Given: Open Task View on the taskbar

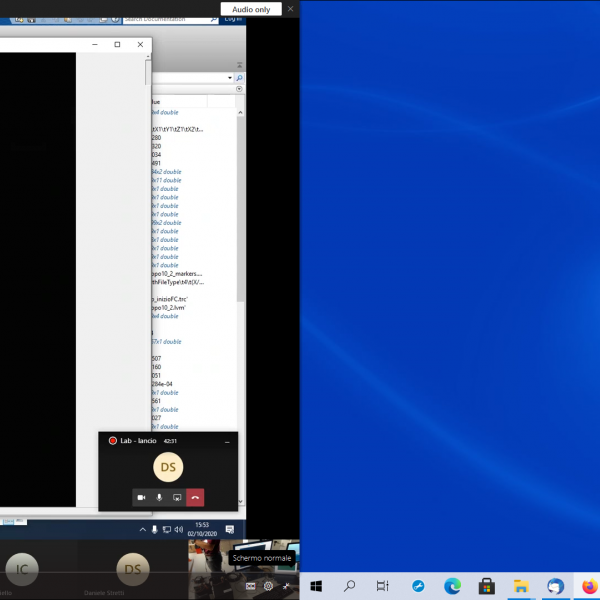Looking at the screenshot, I should pos(383,586).
